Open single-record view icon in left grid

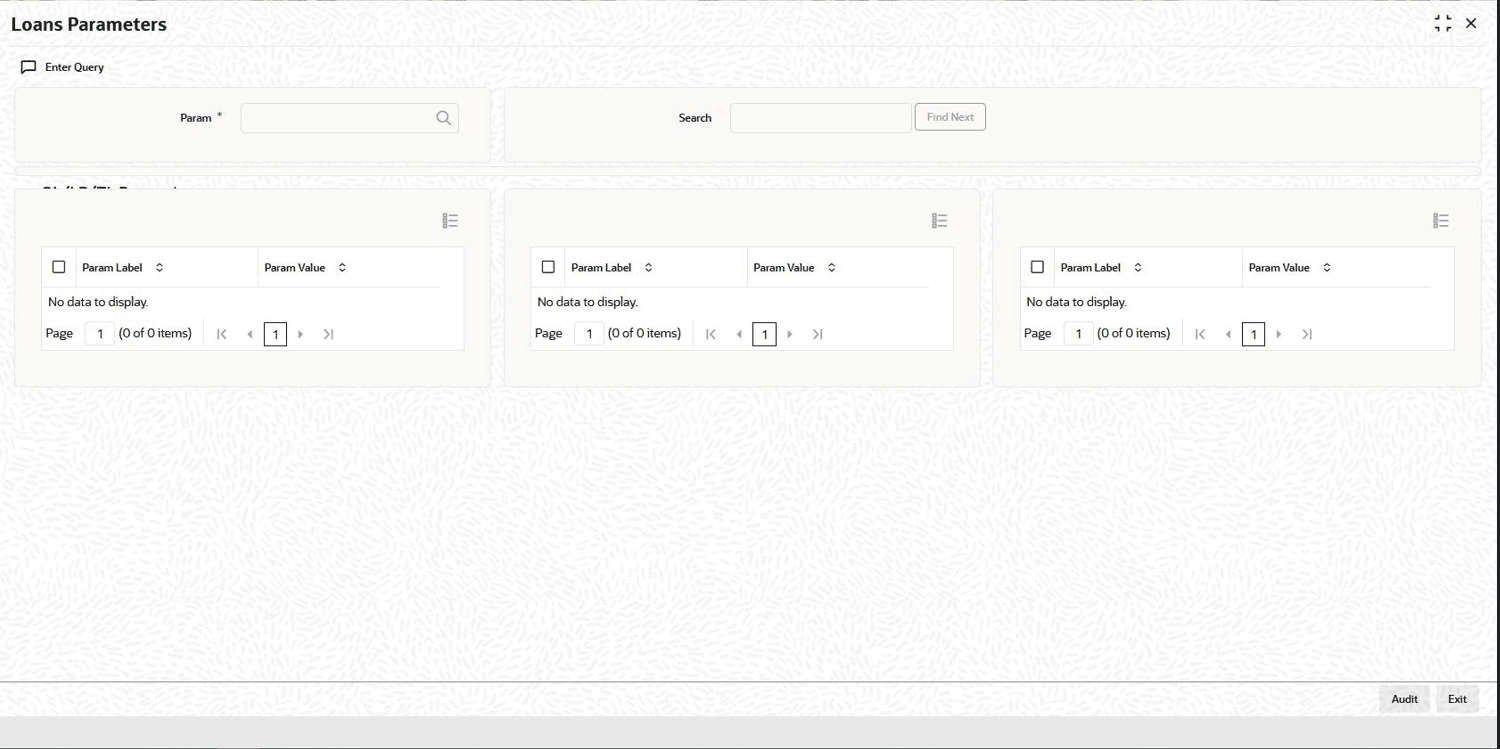pos(450,221)
